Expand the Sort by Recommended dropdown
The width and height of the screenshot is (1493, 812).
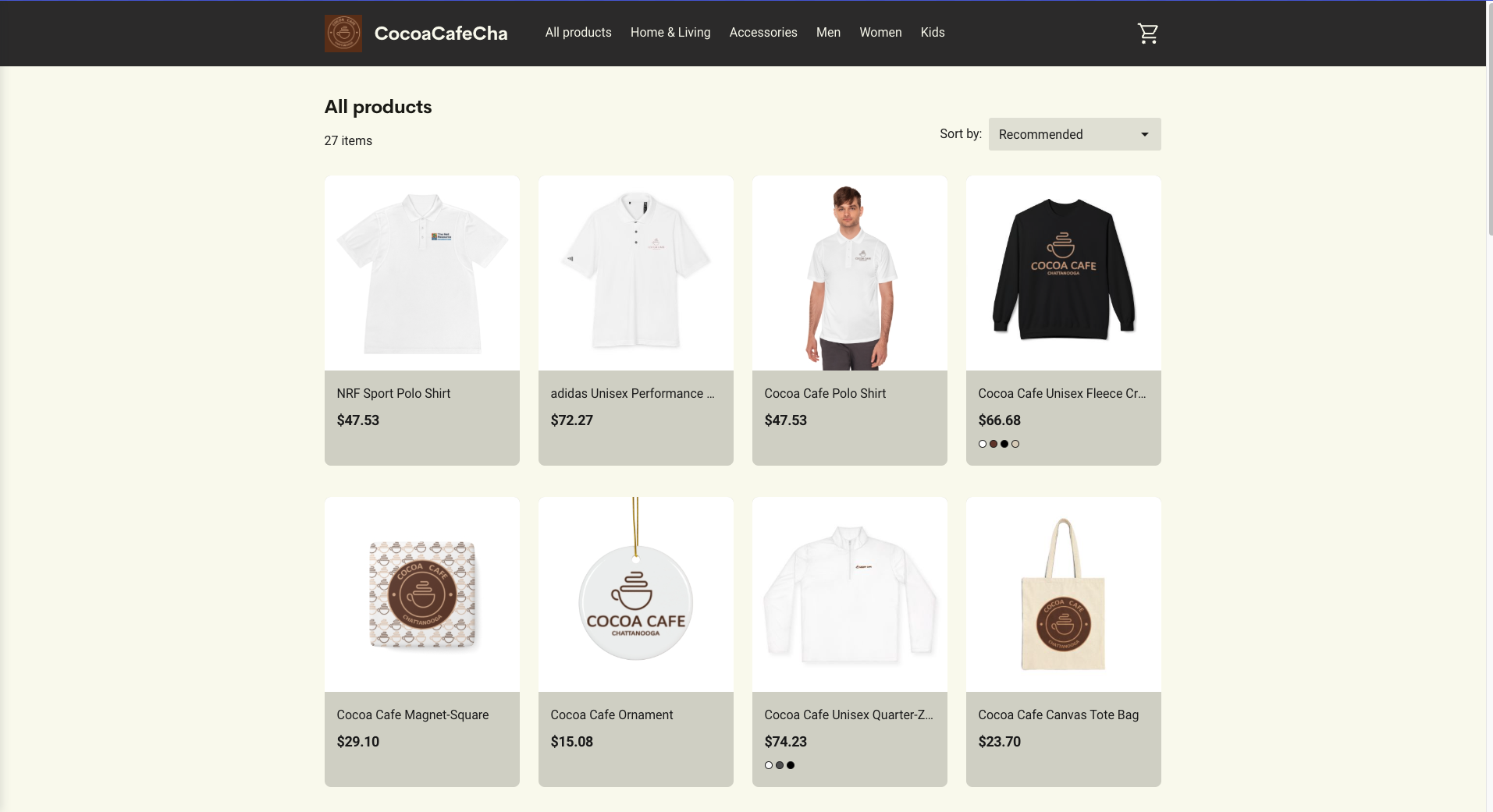(1075, 134)
